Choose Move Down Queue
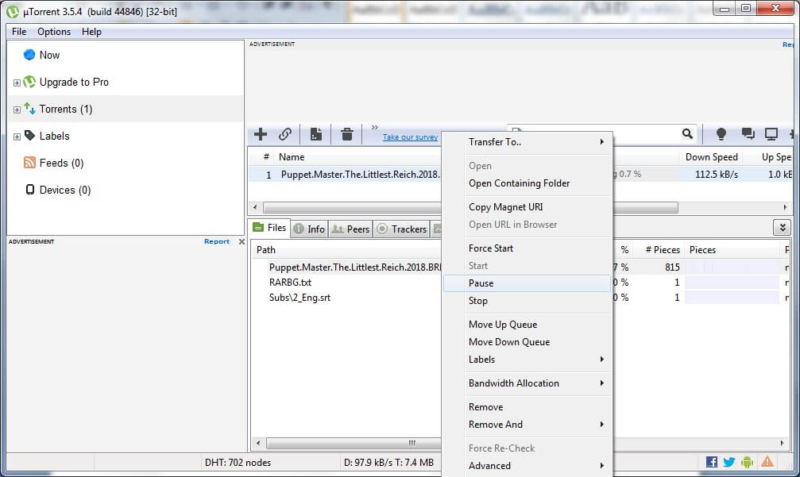Viewport: 800px width, 477px height. [527, 342]
